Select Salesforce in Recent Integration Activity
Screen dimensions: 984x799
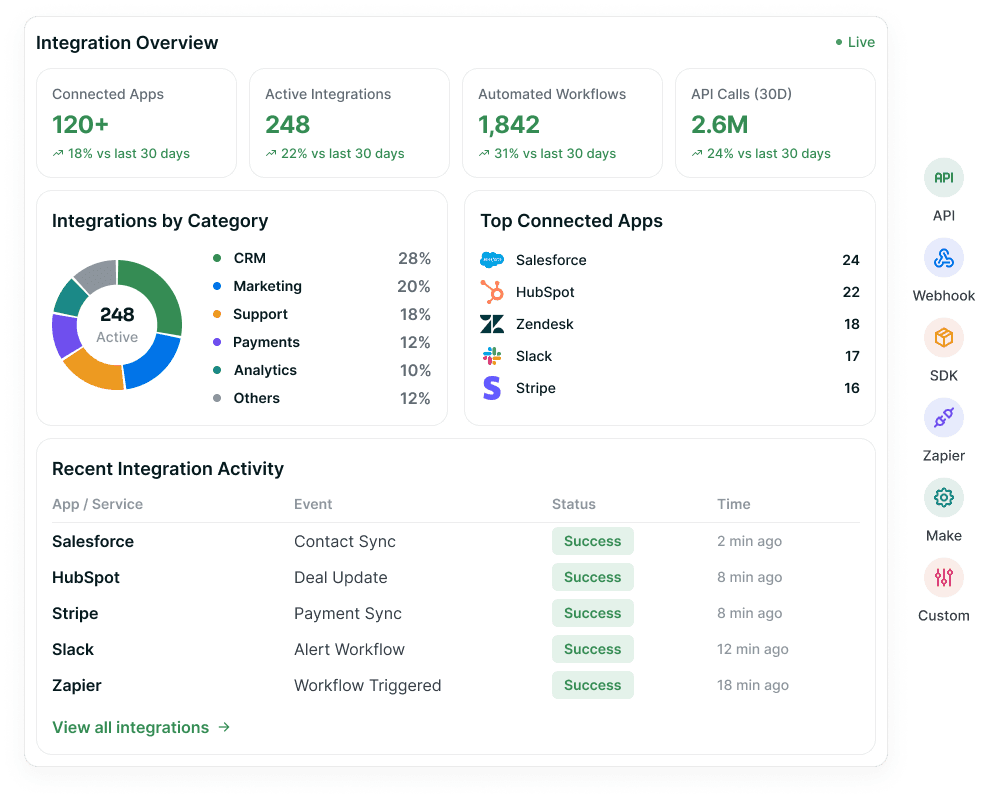point(93,541)
